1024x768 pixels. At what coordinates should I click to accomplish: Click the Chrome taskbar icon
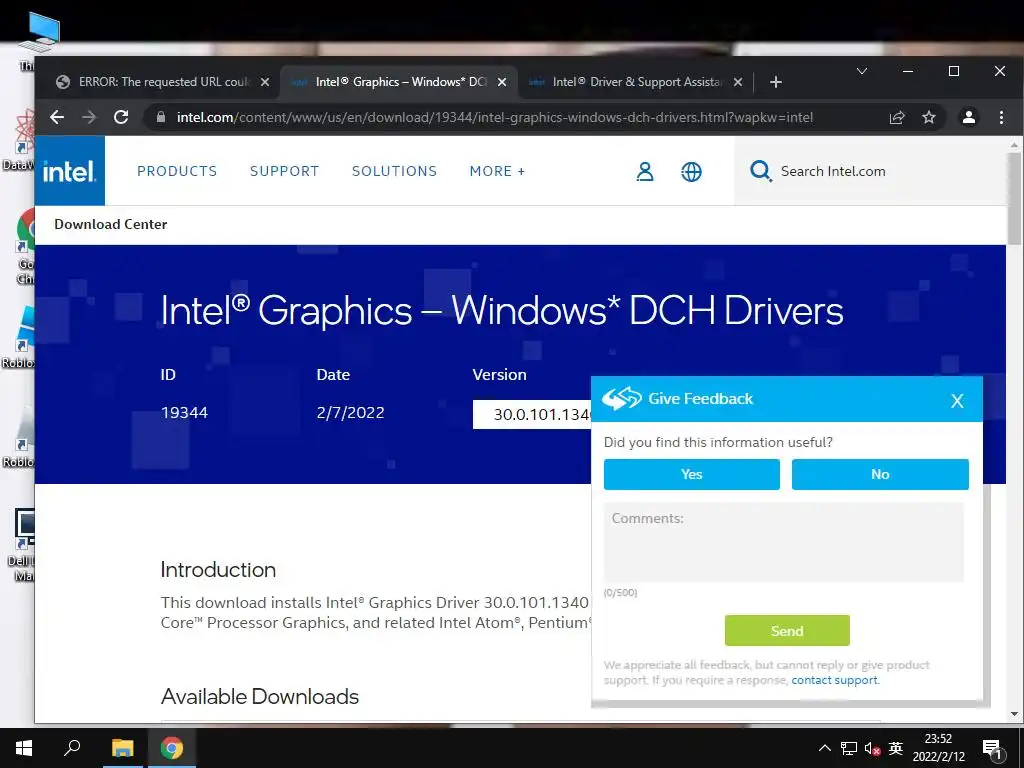[x=172, y=748]
